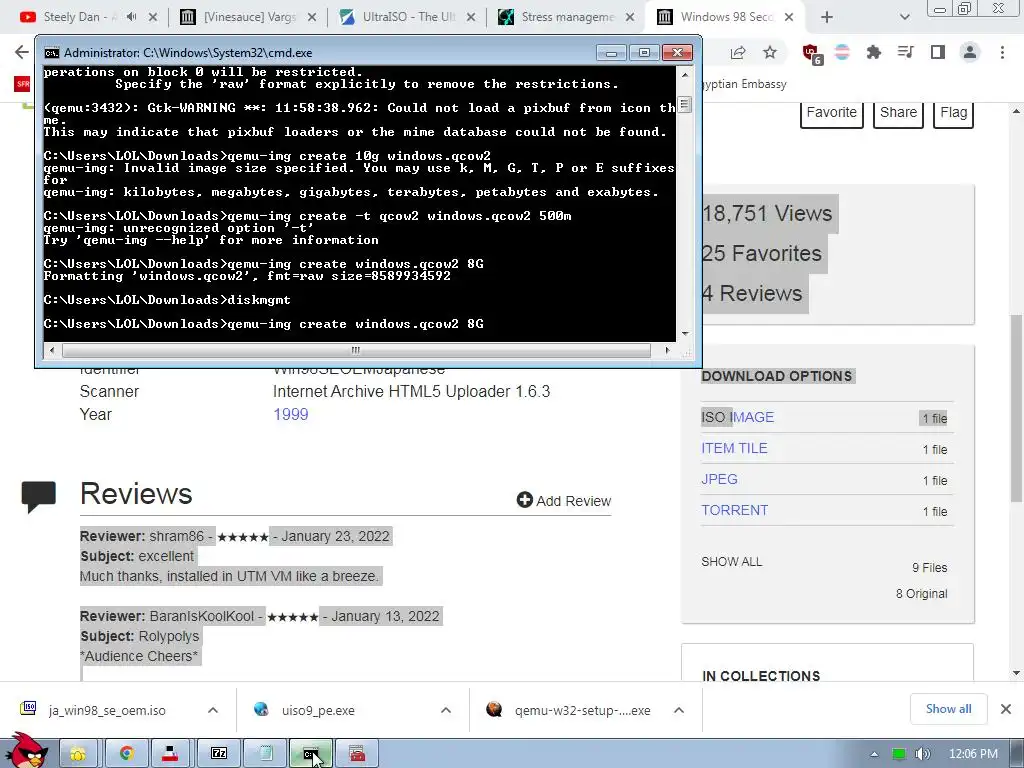The height and width of the screenshot is (768, 1024).
Task: Click cmd vertical scrollbar up arrow
Action: (x=684, y=74)
